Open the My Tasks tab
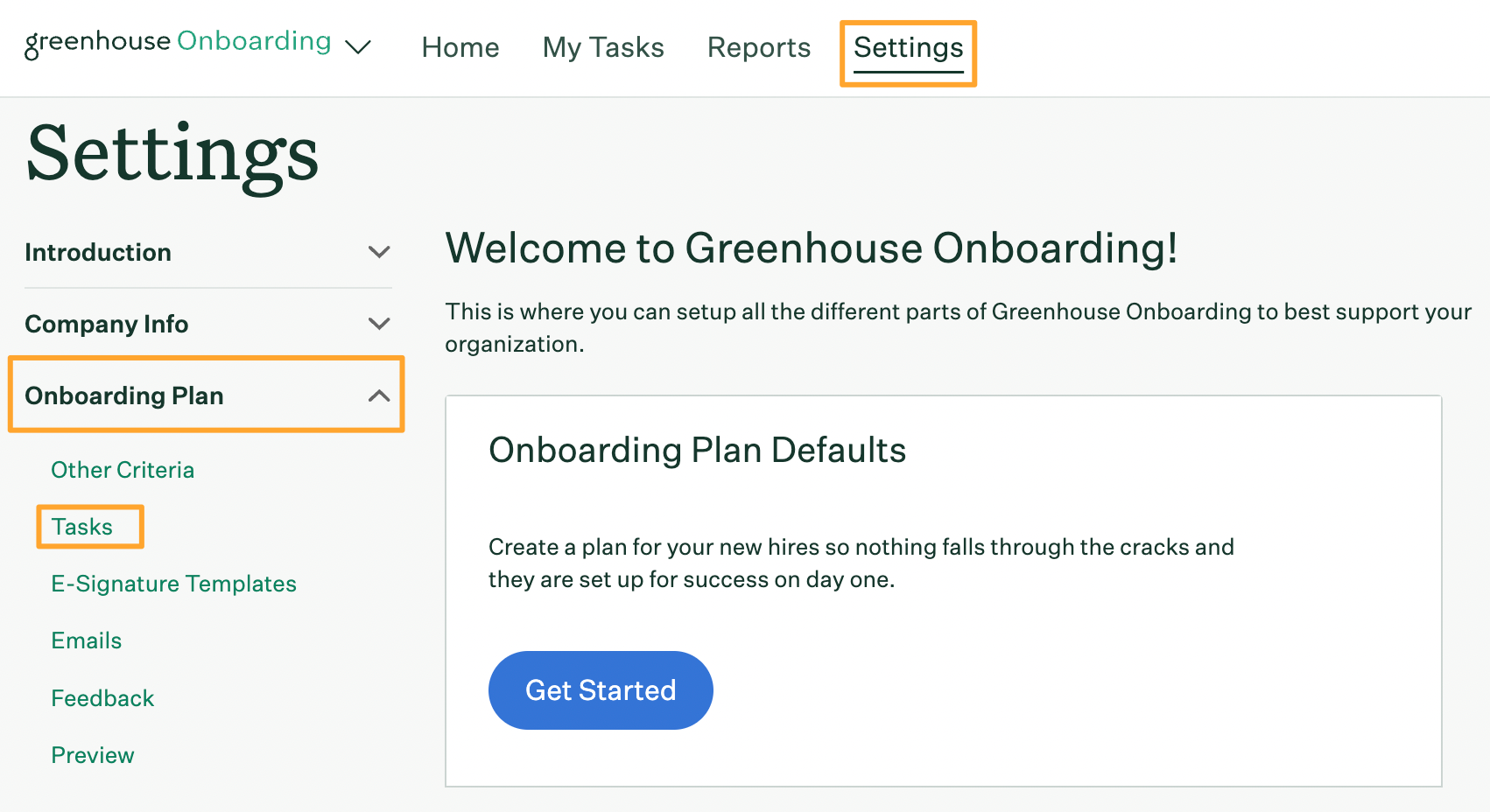Viewport: 1490px width, 812px height. (603, 47)
